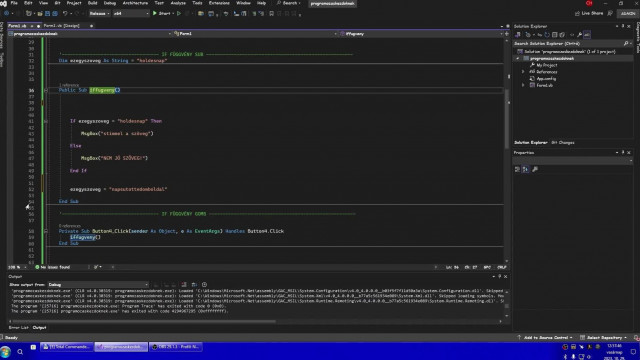Viewport: 640px width, 360px height.
Task: Click the No issues found indicator
Action: (x=53, y=267)
